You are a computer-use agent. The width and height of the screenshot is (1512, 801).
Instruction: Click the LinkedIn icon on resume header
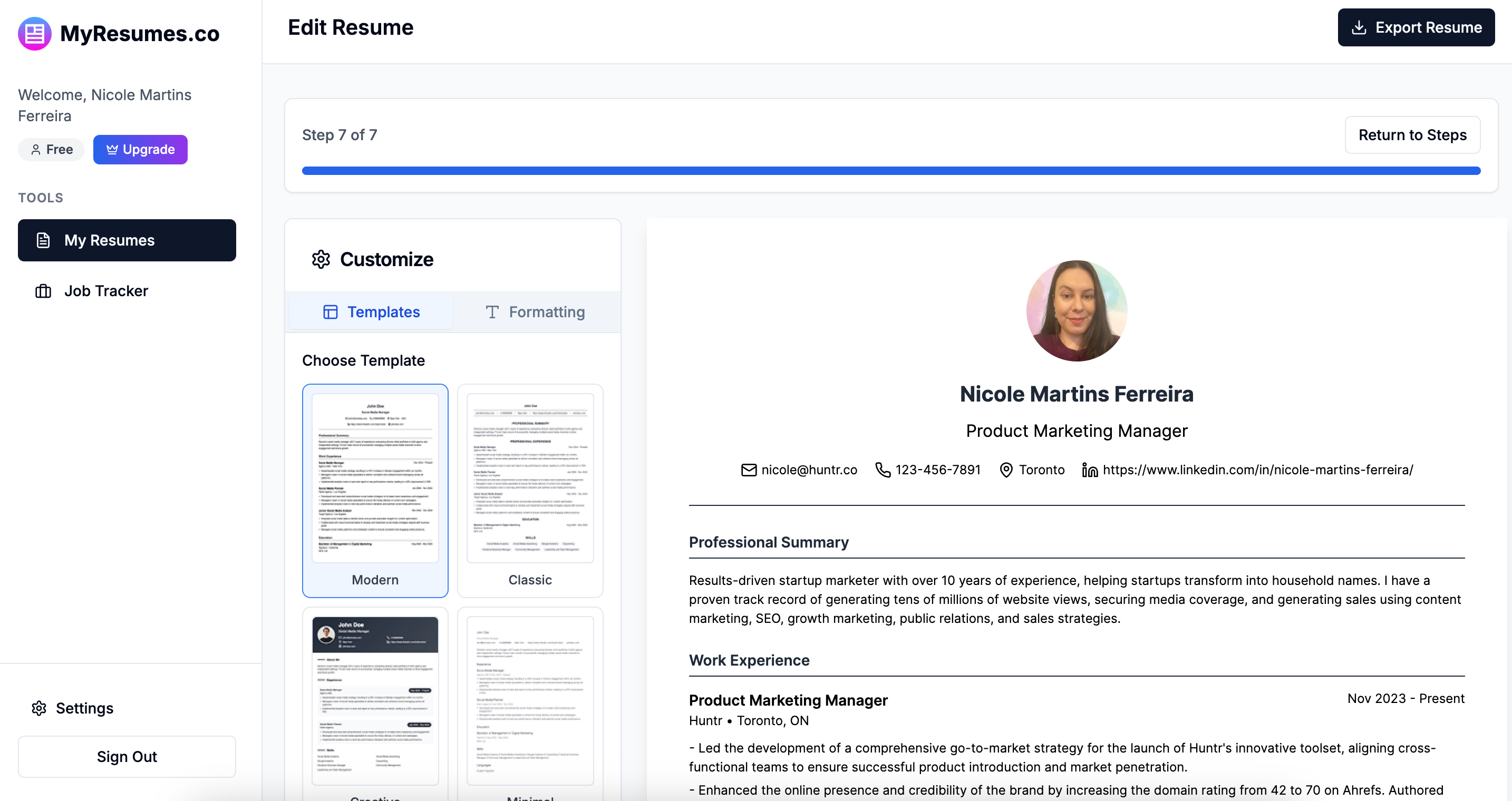(x=1089, y=470)
